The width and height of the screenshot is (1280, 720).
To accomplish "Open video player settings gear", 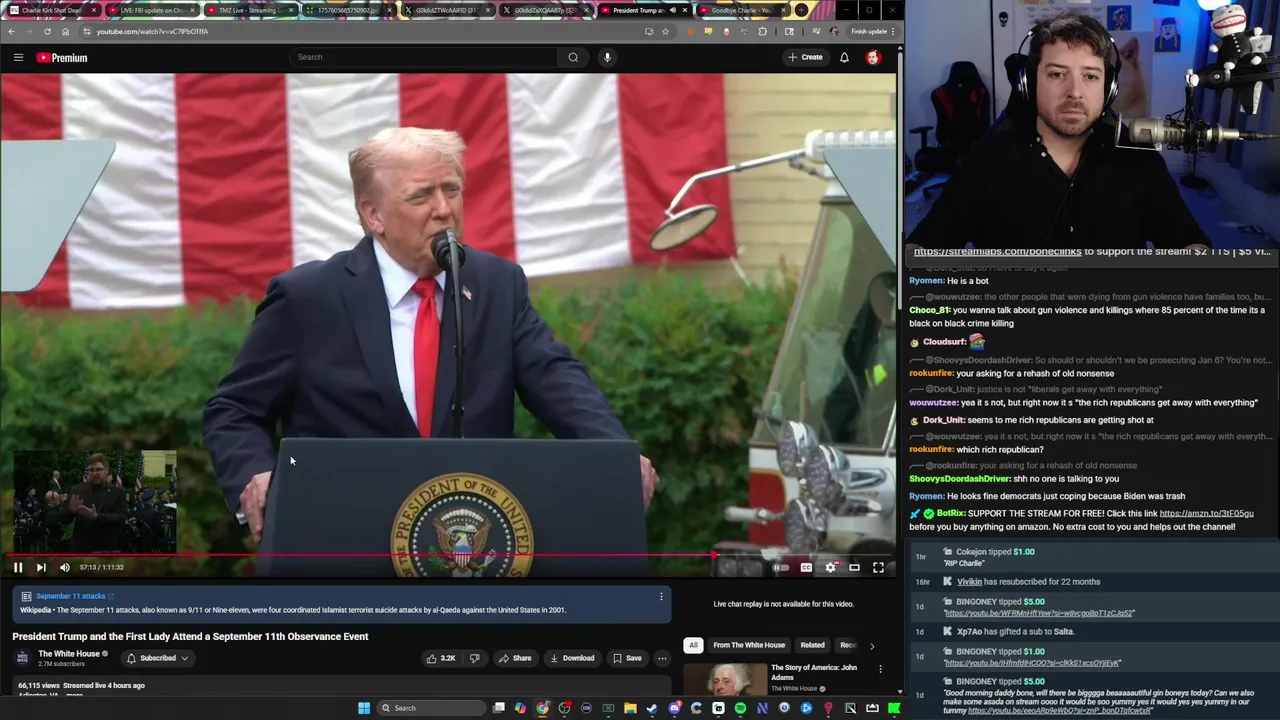I will [831, 567].
